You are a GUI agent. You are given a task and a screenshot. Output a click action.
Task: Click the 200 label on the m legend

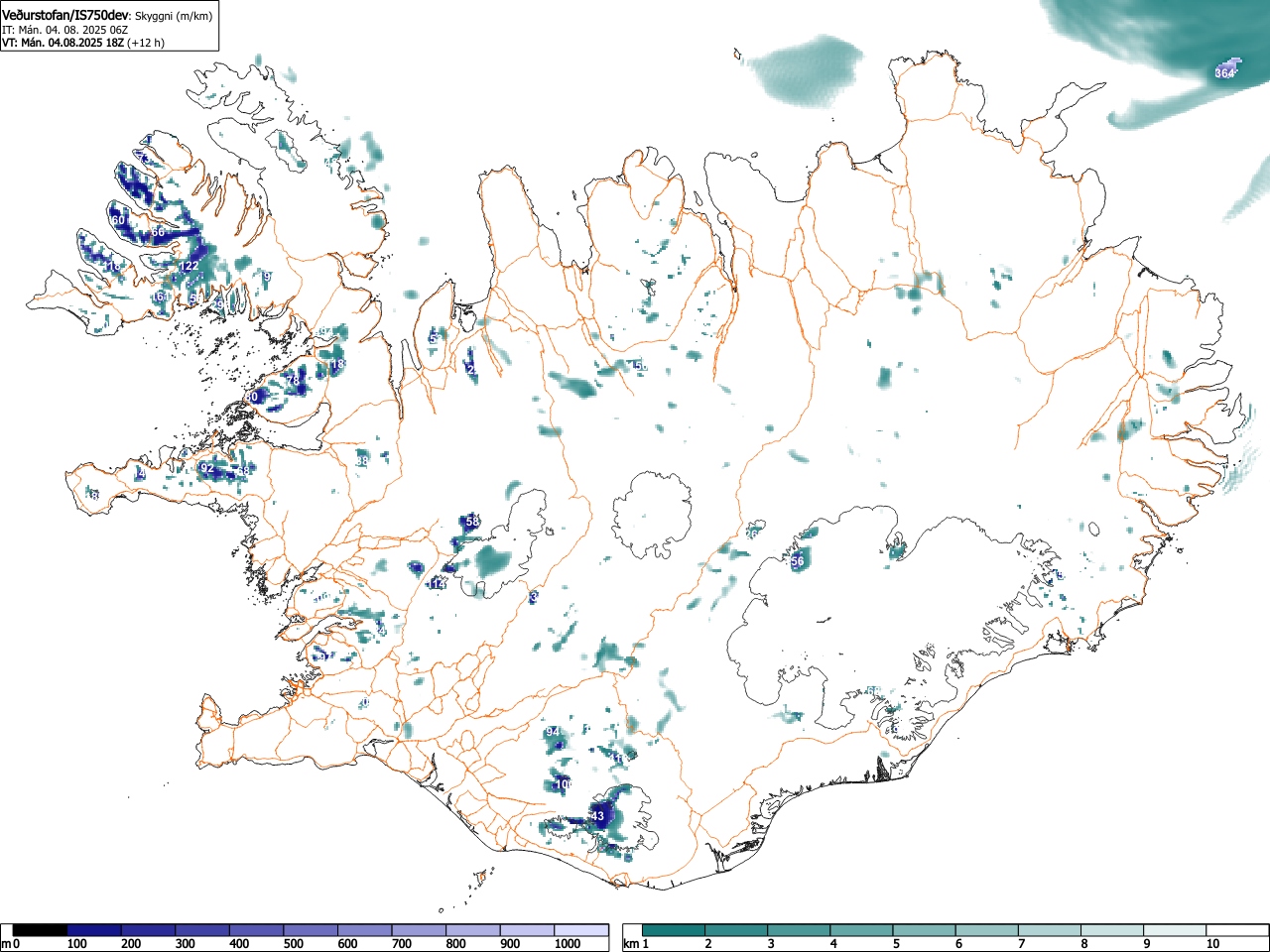(131, 944)
